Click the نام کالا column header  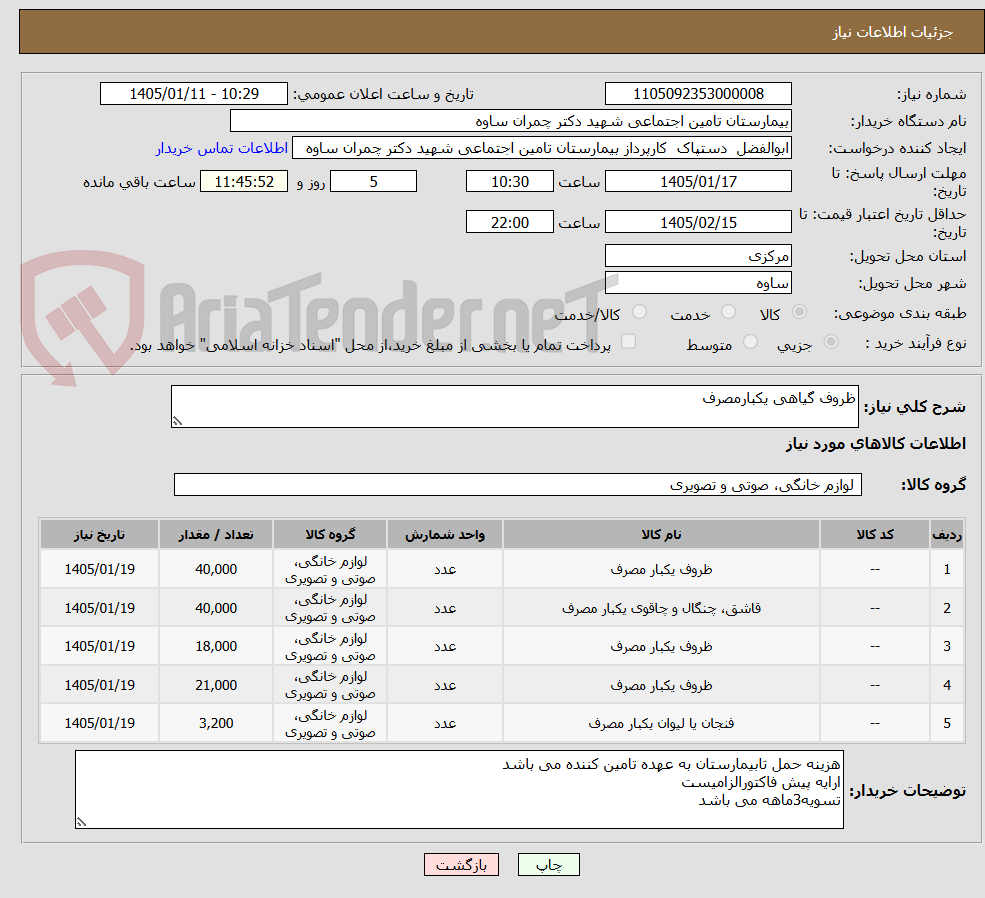661,534
